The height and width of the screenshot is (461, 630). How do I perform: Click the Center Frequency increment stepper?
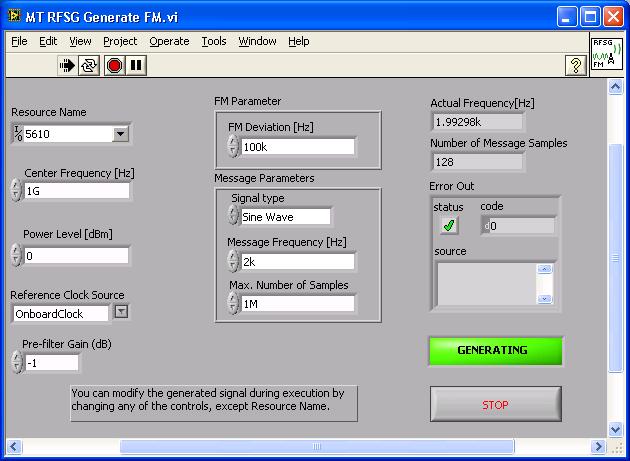pyautogui.click(x=16, y=186)
